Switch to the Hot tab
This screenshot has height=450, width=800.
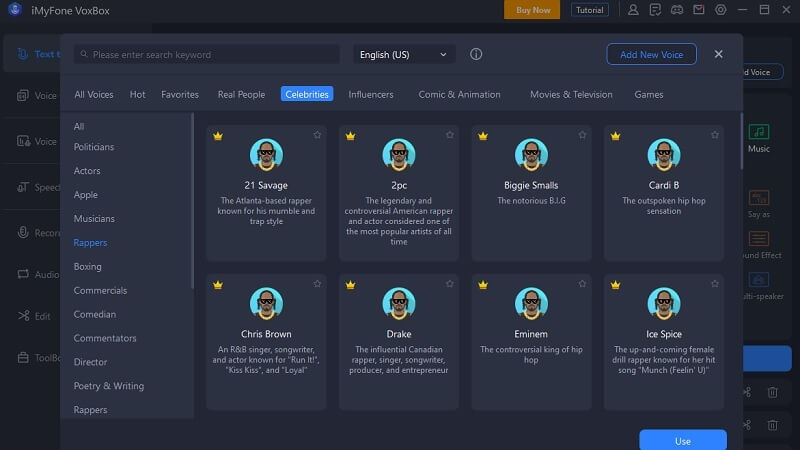[x=137, y=94]
